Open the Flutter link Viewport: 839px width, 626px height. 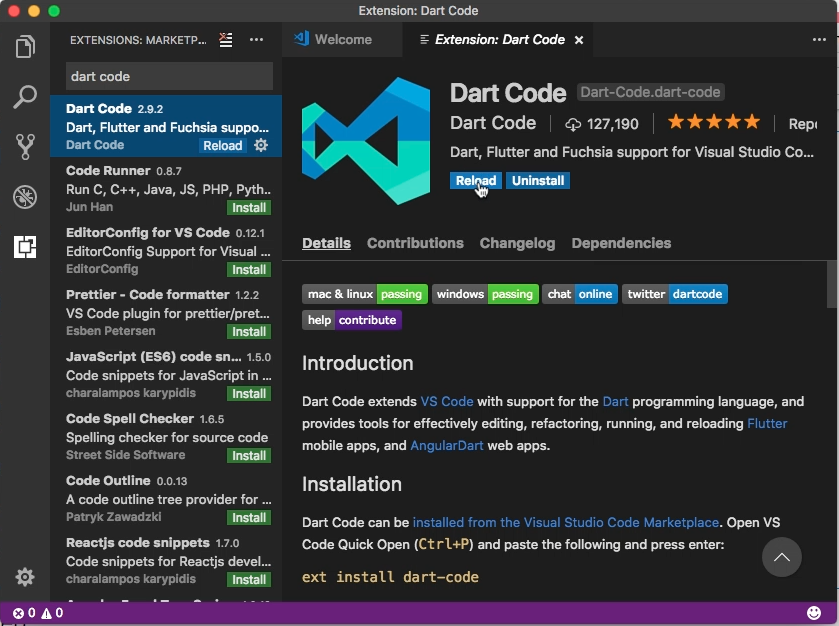[x=767, y=424]
